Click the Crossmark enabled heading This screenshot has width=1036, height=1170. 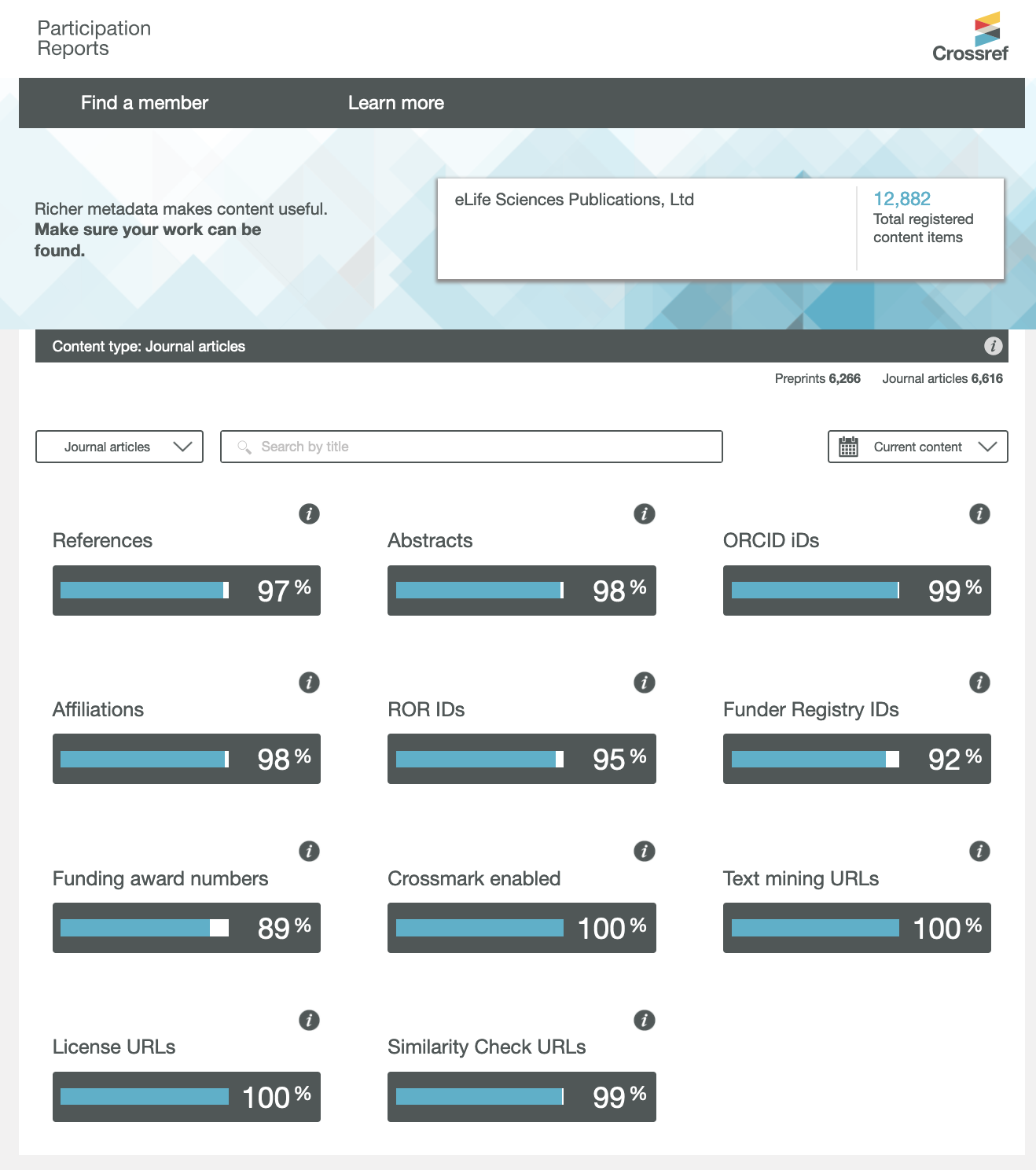point(474,879)
